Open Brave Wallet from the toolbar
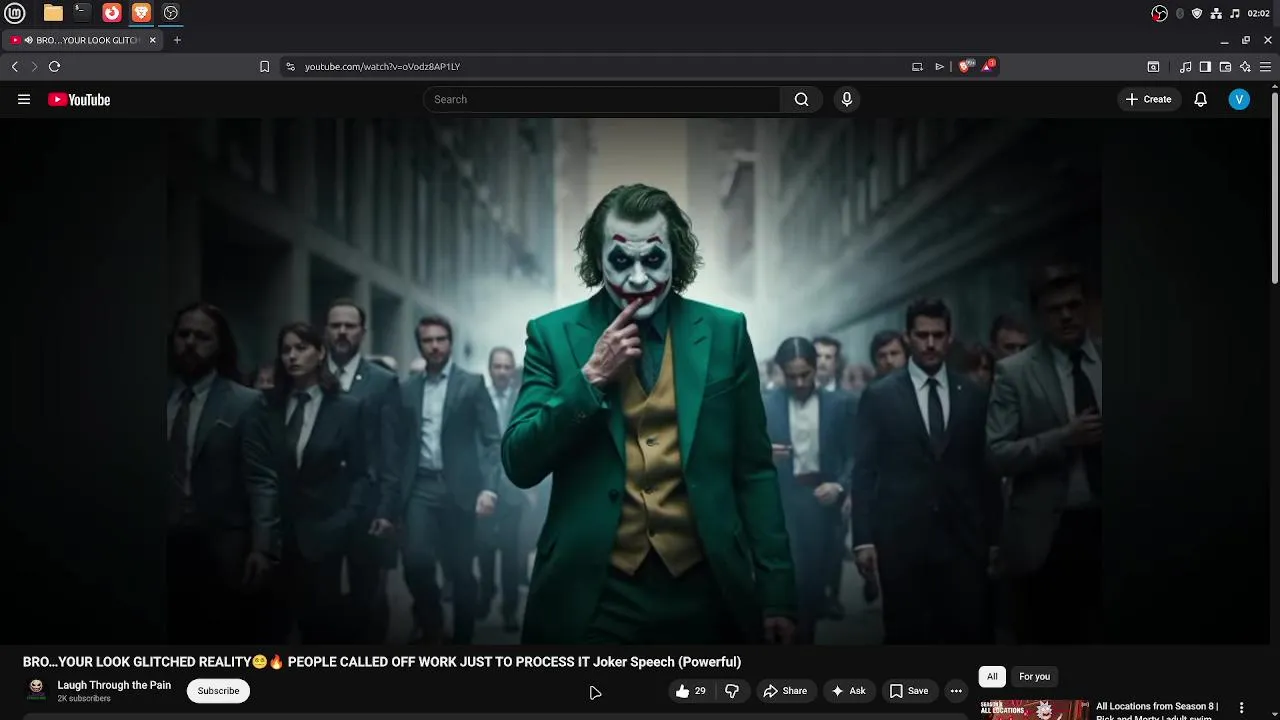Viewport: 1280px width, 720px height. click(x=1225, y=66)
